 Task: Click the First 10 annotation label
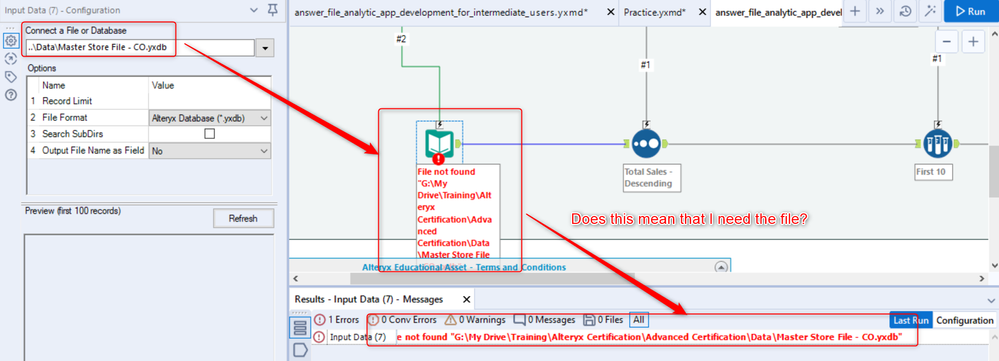(933, 172)
